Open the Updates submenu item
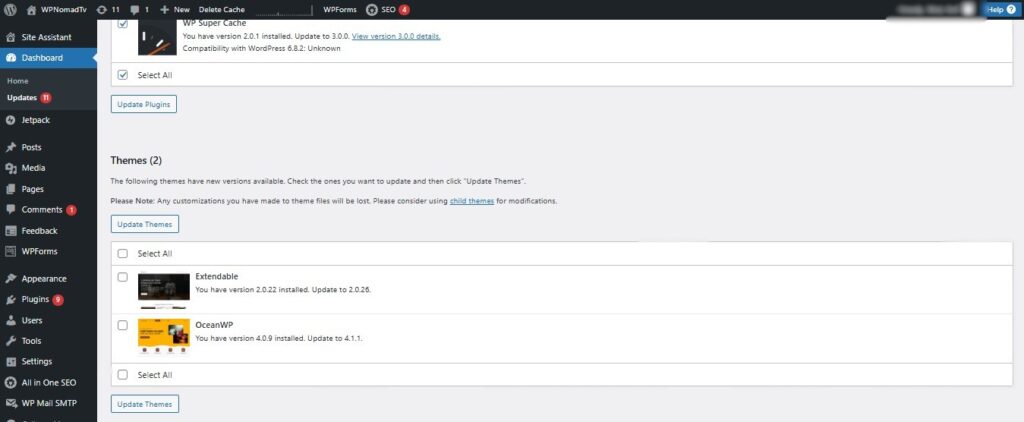 click(x=22, y=98)
